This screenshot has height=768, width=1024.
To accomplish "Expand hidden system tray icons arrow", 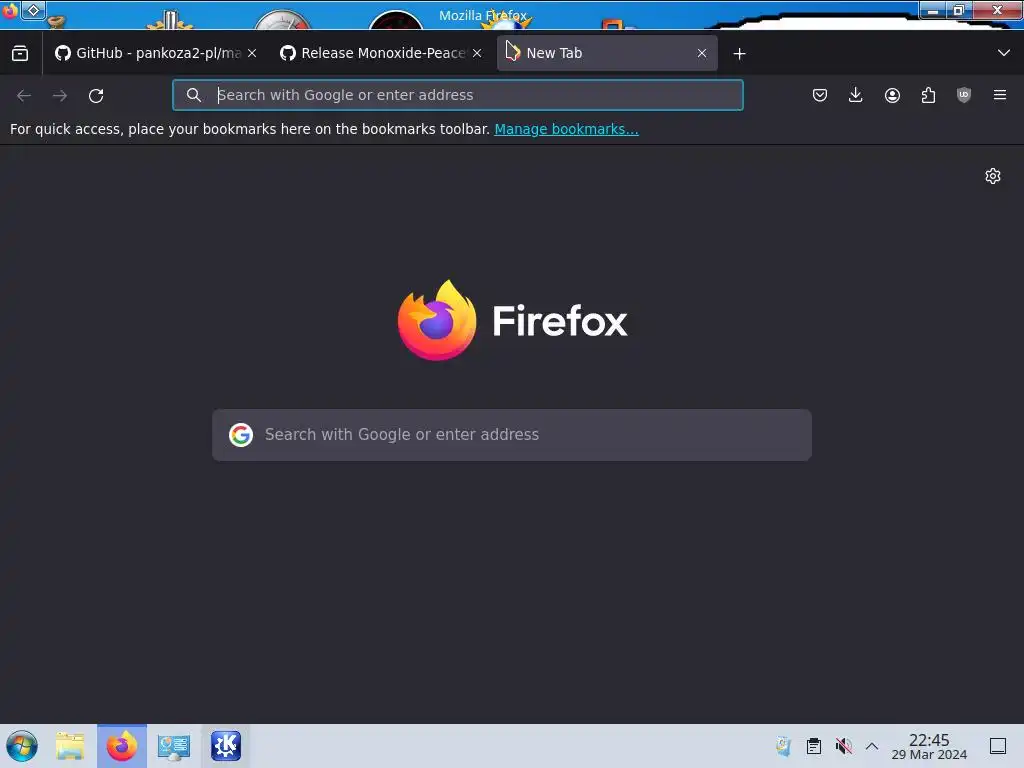I will tap(872, 746).
